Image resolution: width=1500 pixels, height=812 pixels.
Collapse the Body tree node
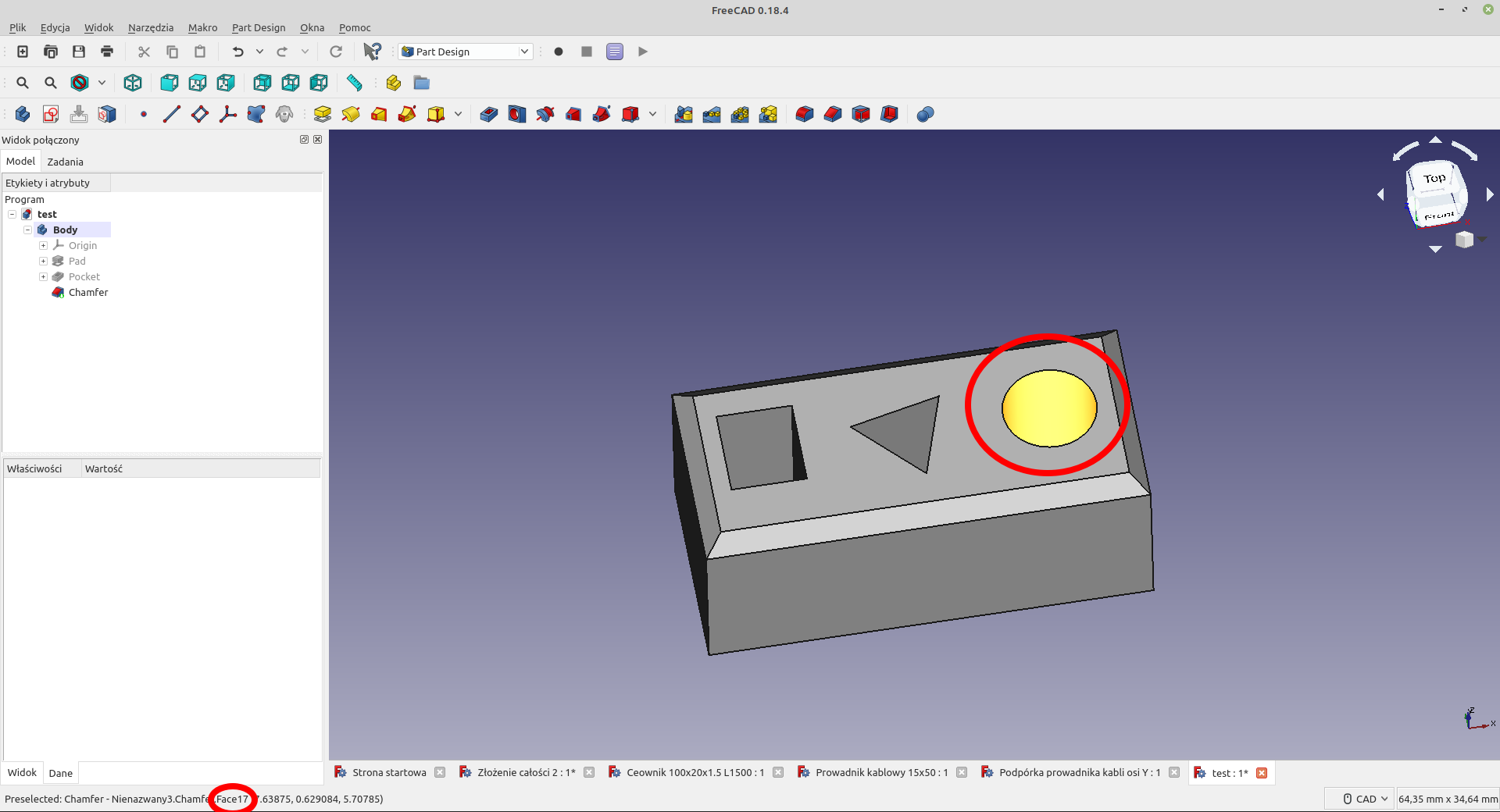coord(28,230)
